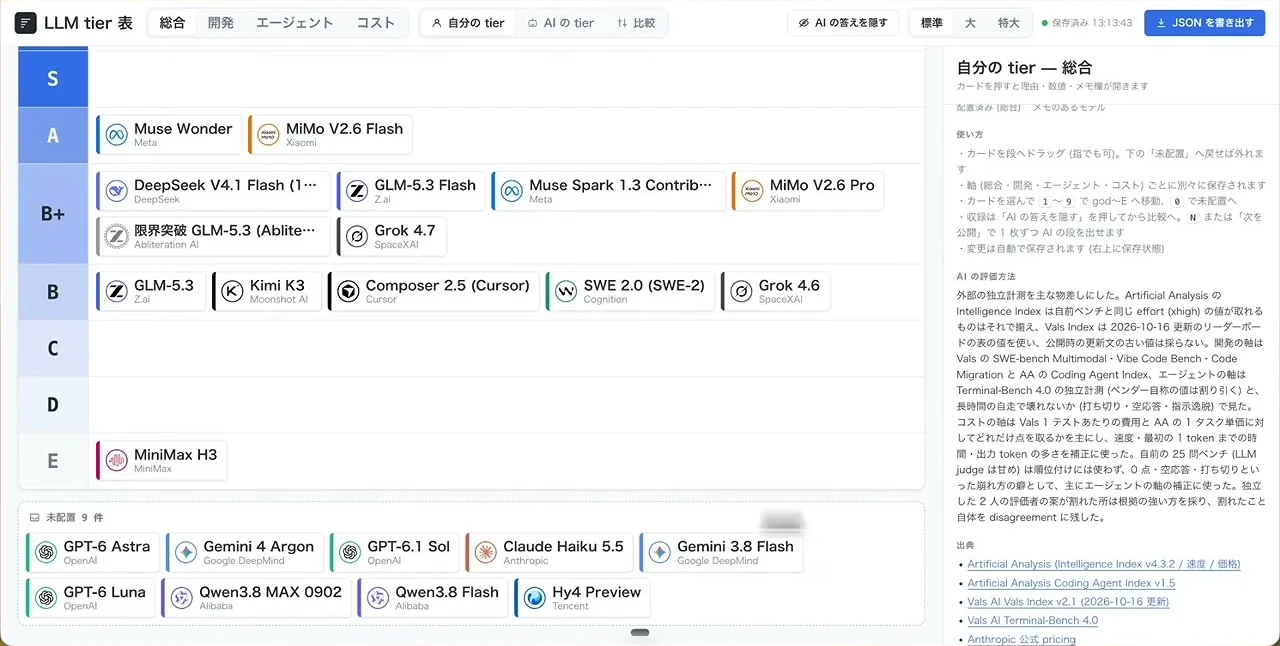Click the Cursor logo on Composer 2.5
The image size is (1280, 646).
(348, 291)
